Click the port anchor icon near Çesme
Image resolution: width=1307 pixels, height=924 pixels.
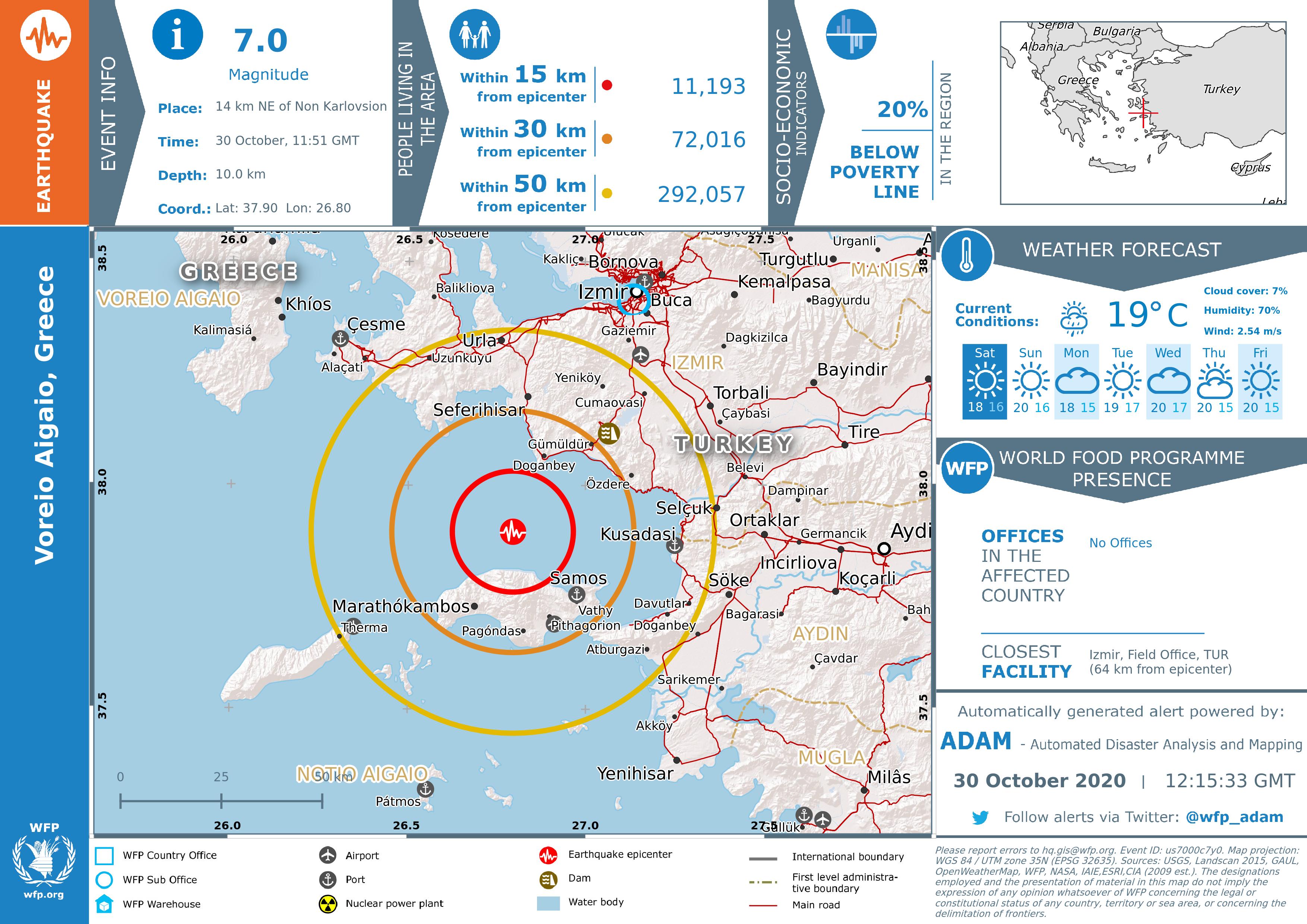pyautogui.click(x=340, y=339)
